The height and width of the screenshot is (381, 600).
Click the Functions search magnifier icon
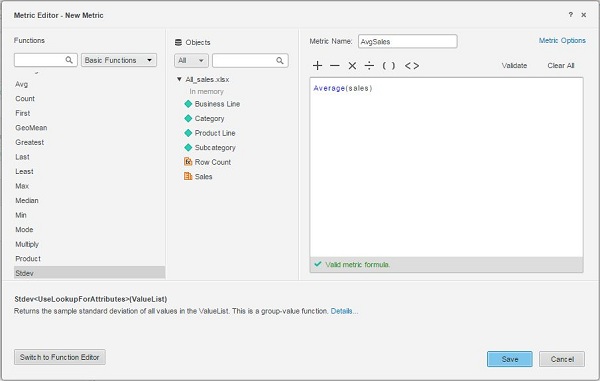point(69,60)
